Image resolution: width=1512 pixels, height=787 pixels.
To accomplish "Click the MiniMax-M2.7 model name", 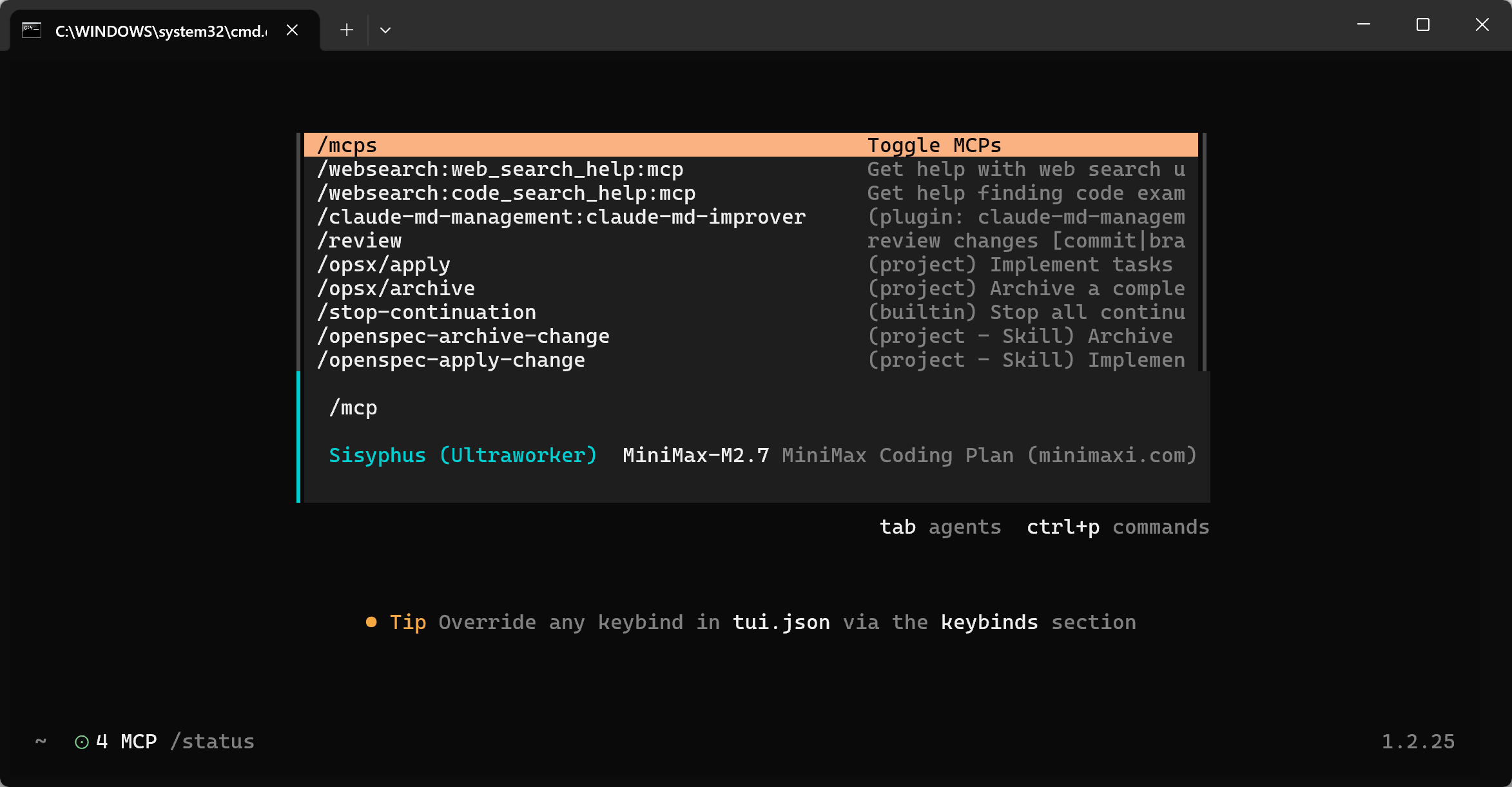I will [696, 455].
